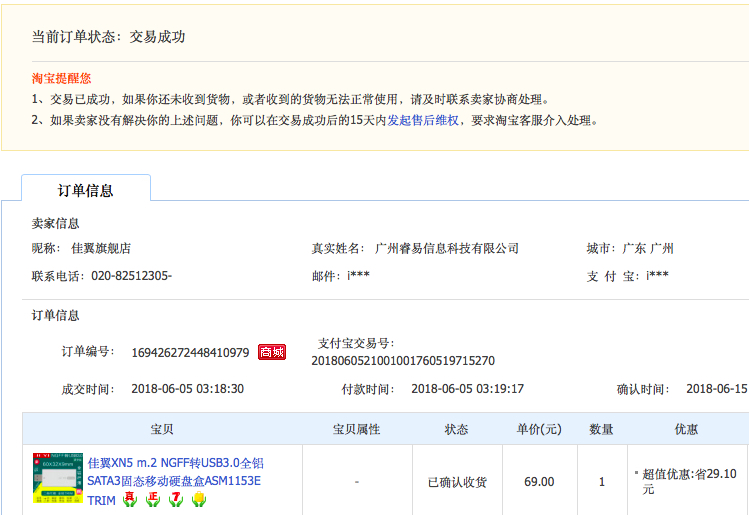Click the yellow shopping bag service icon
Viewport: 749px width, 515px height.
pos(199,499)
